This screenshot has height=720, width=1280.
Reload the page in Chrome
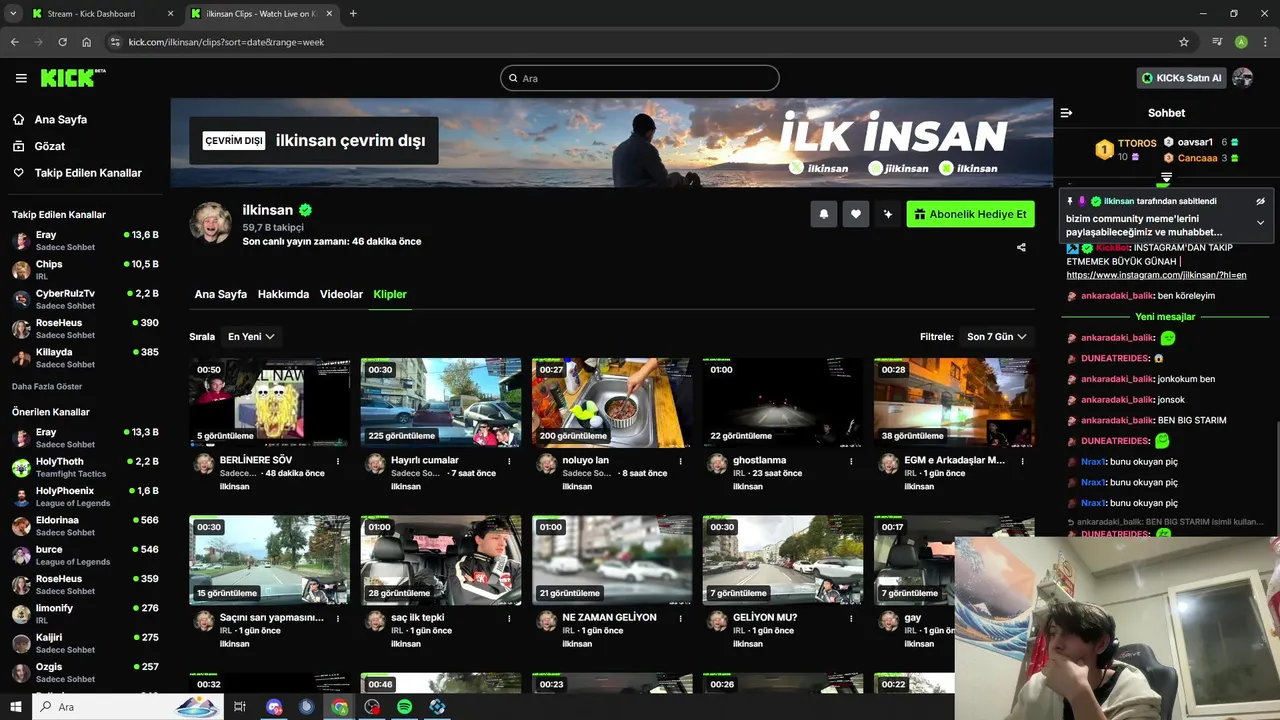[62, 42]
